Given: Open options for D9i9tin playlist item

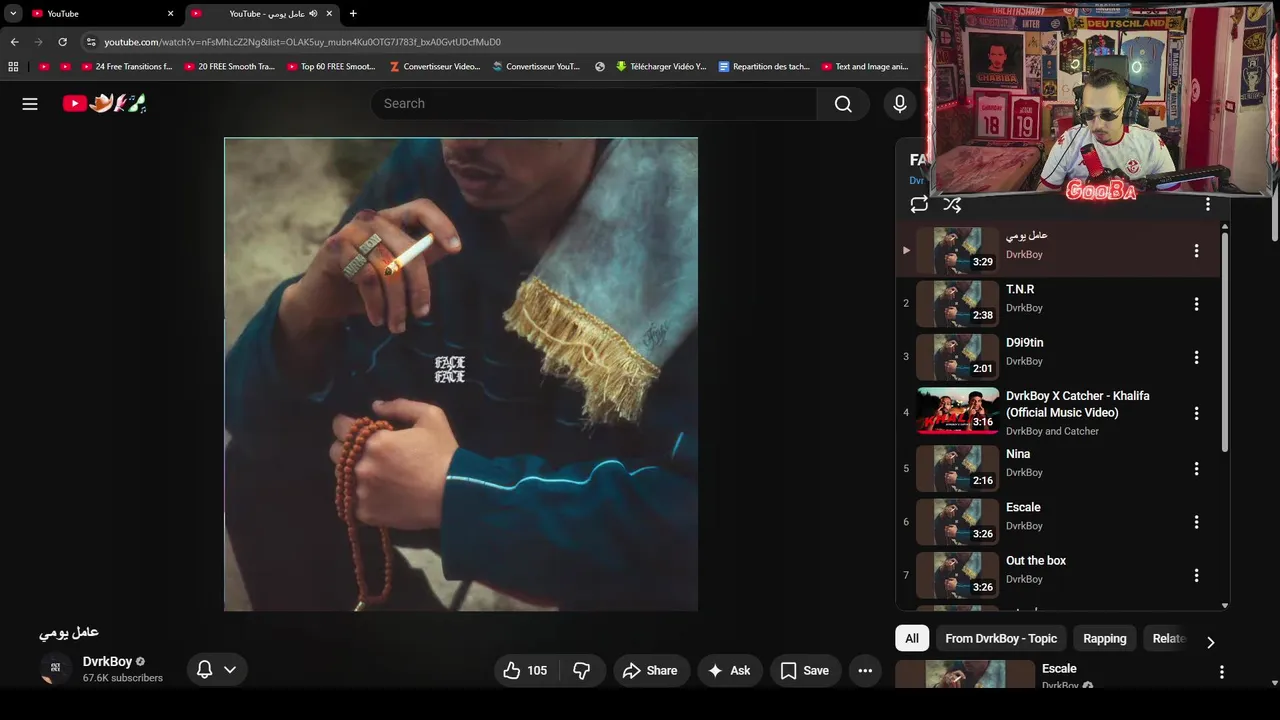Looking at the screenshot, I should click(x=1196, y=357).
